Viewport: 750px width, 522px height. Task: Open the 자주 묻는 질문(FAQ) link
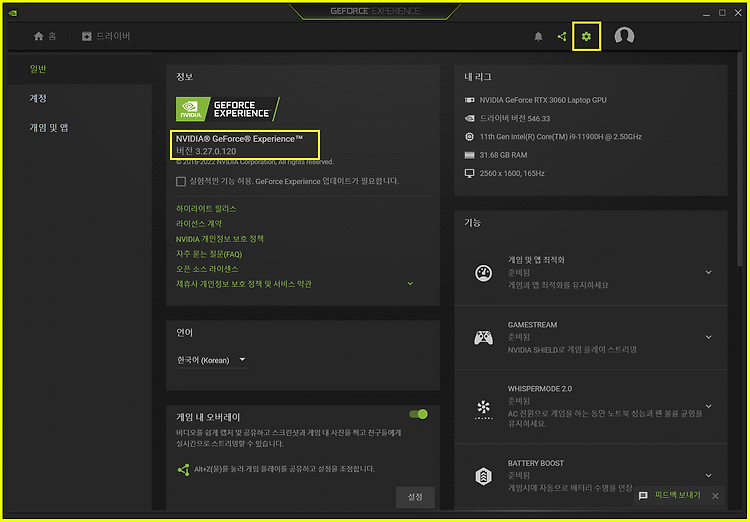tap(209, 254)
